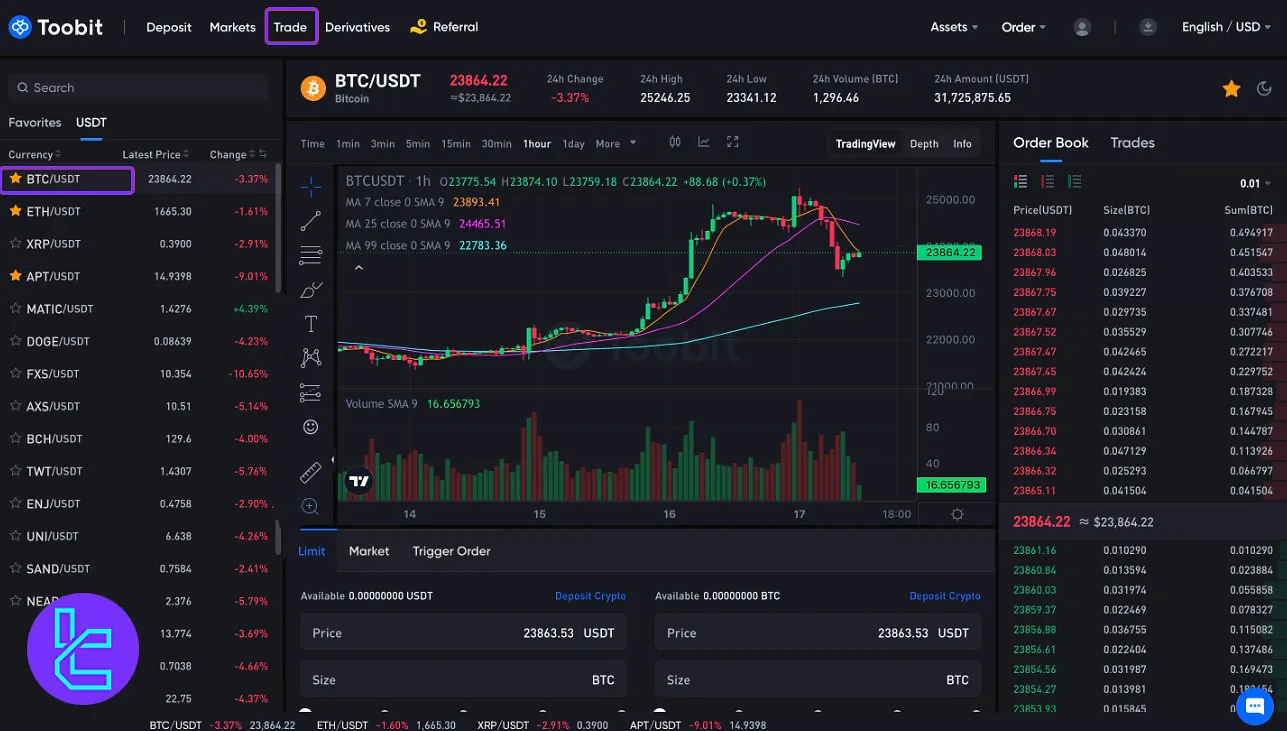Select the trend line drawing tool
The height and width of the screenshot is (731, 1287).
tap(311, 221)
